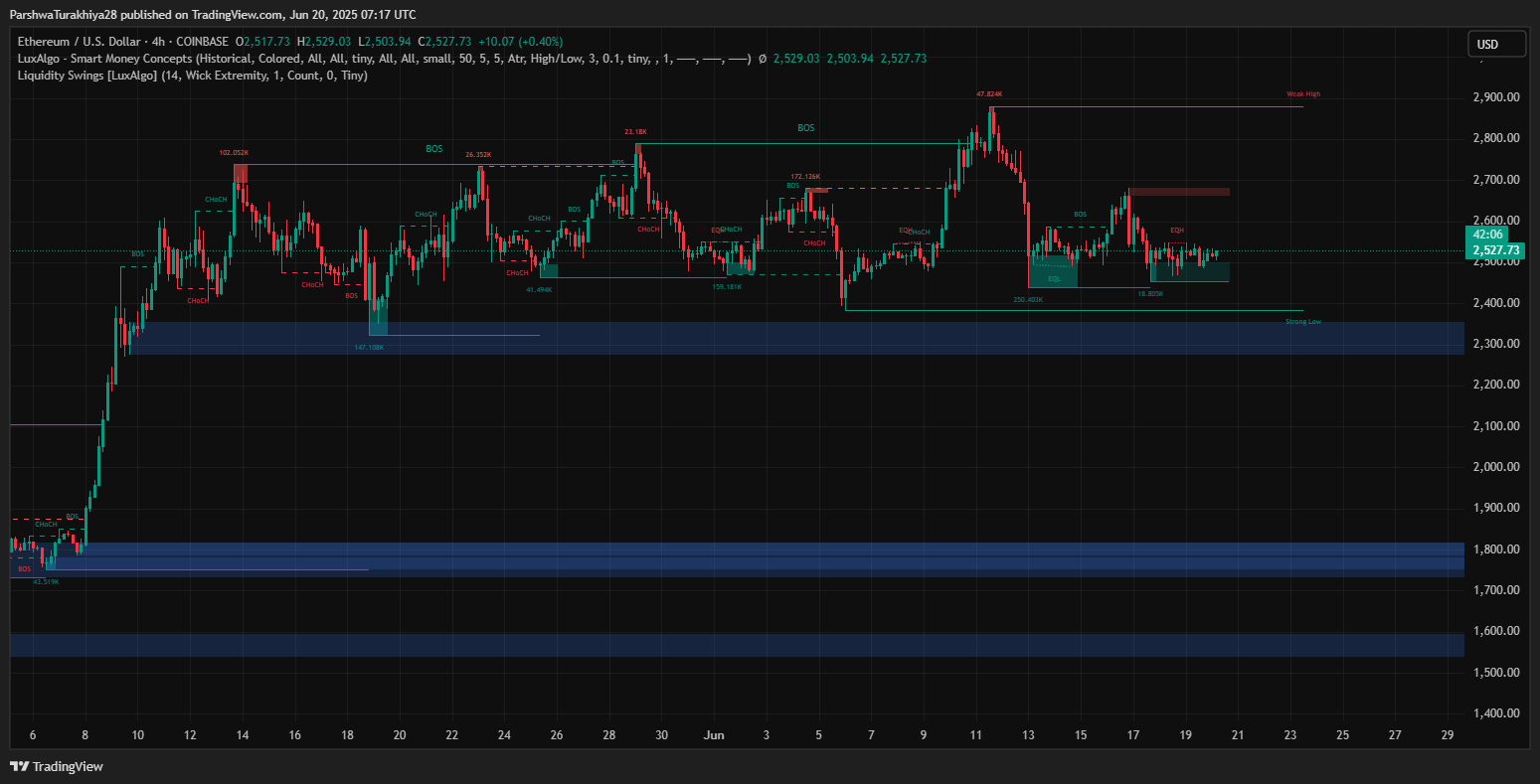Click the EQL label in the green box
The image size is (1540, 784).
tap(1054, 279)
